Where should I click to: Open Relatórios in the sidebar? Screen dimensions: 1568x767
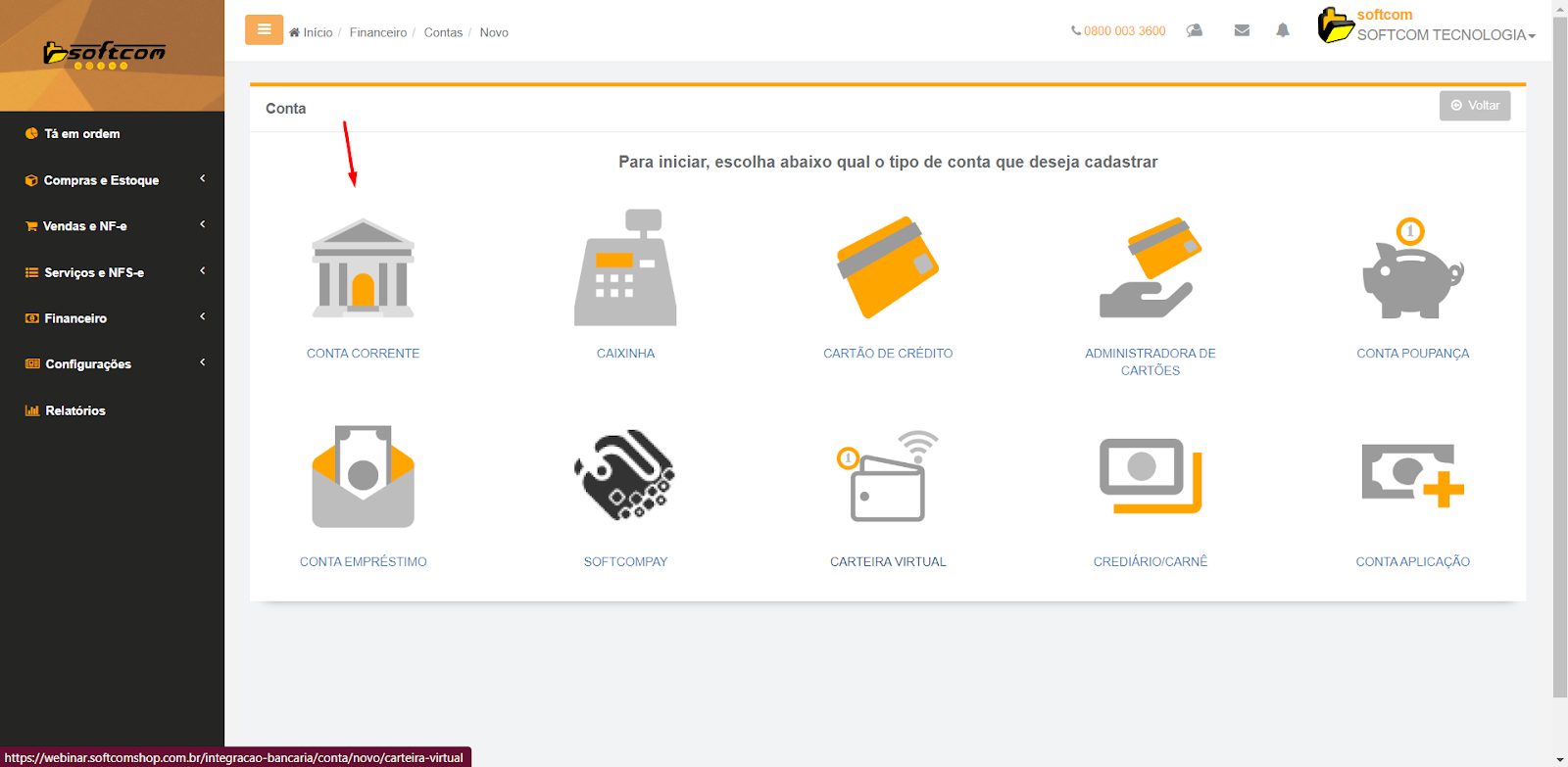pyautogui.click(x=74, y=410)
